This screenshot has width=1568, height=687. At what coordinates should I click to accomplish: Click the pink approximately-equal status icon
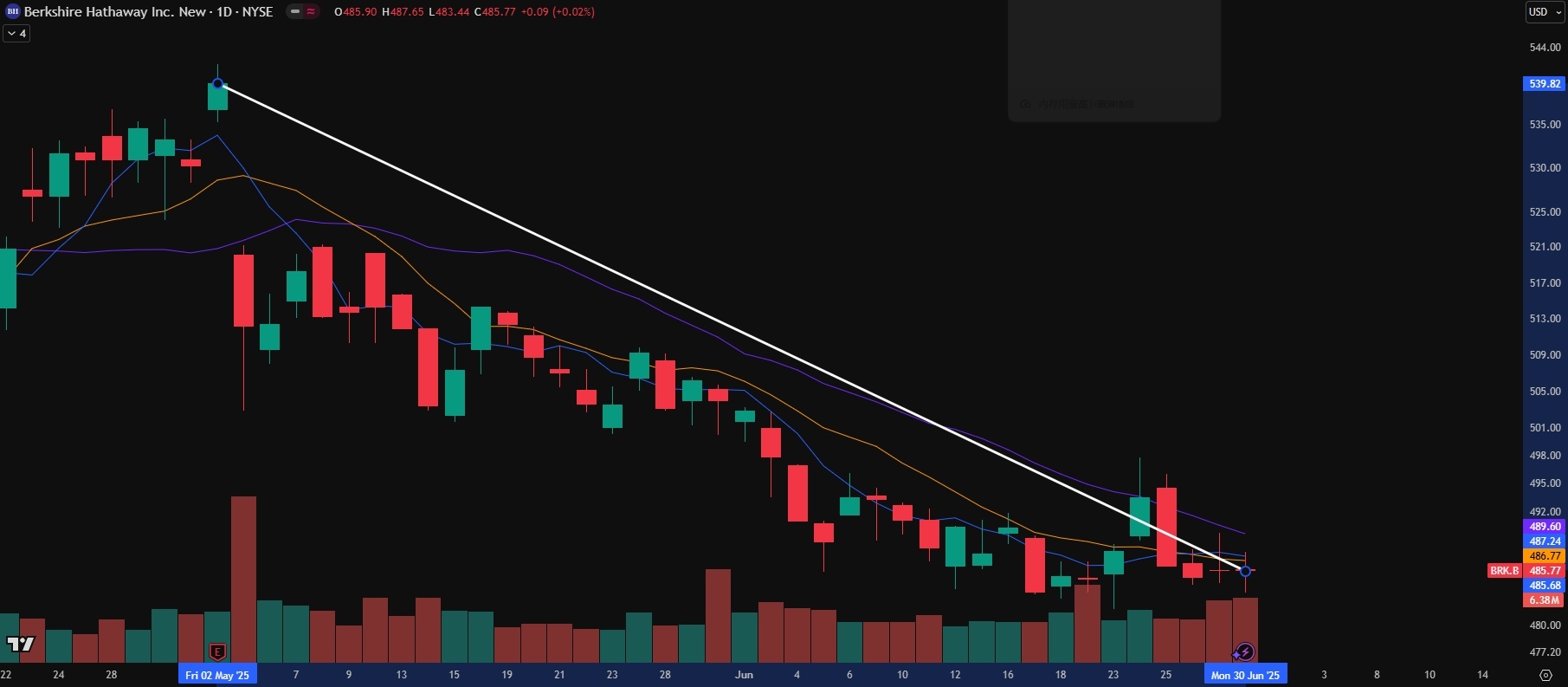pos(311,12)
